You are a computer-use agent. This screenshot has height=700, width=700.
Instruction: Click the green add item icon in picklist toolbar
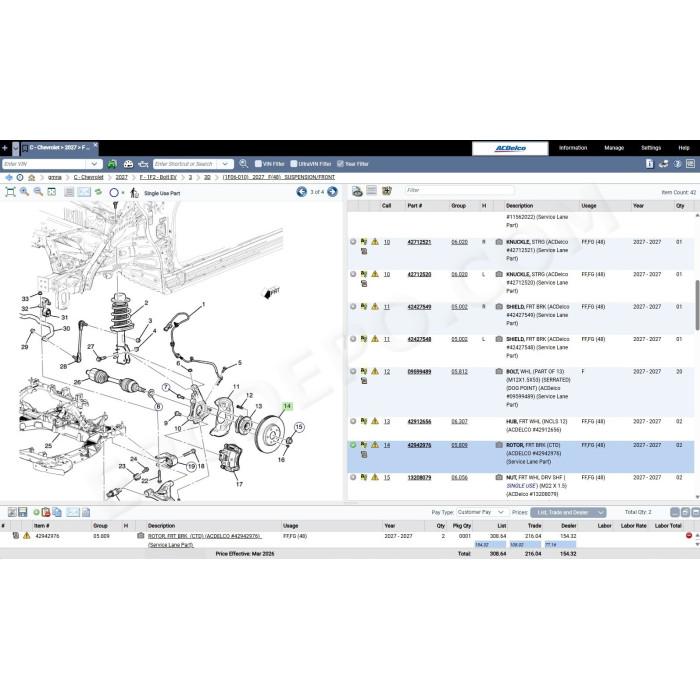[x=36, y=512]
